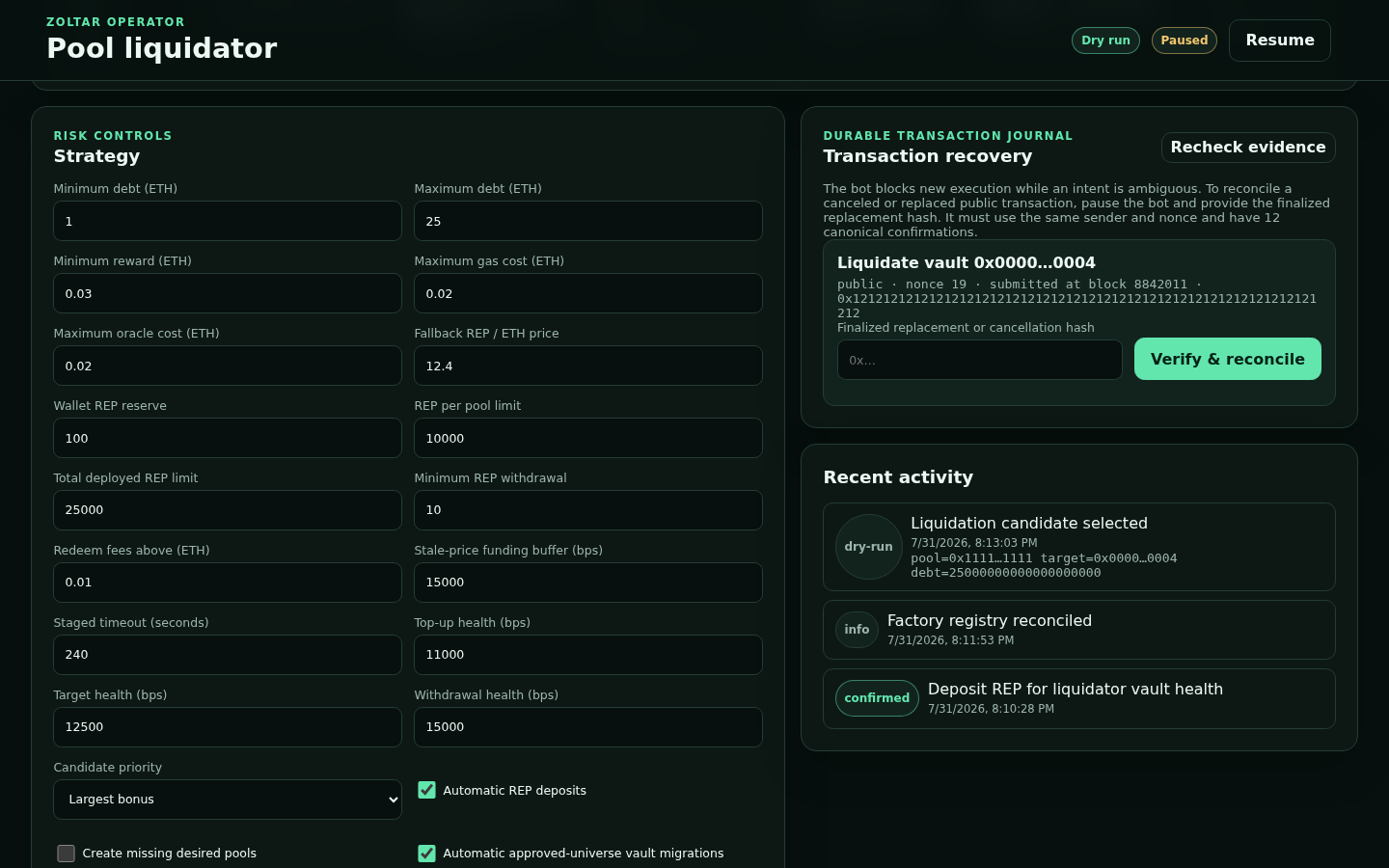The height and width of the screenshot is (868, 1389).
Task: Click the Paused status badge
Action: coord(1185,41)
